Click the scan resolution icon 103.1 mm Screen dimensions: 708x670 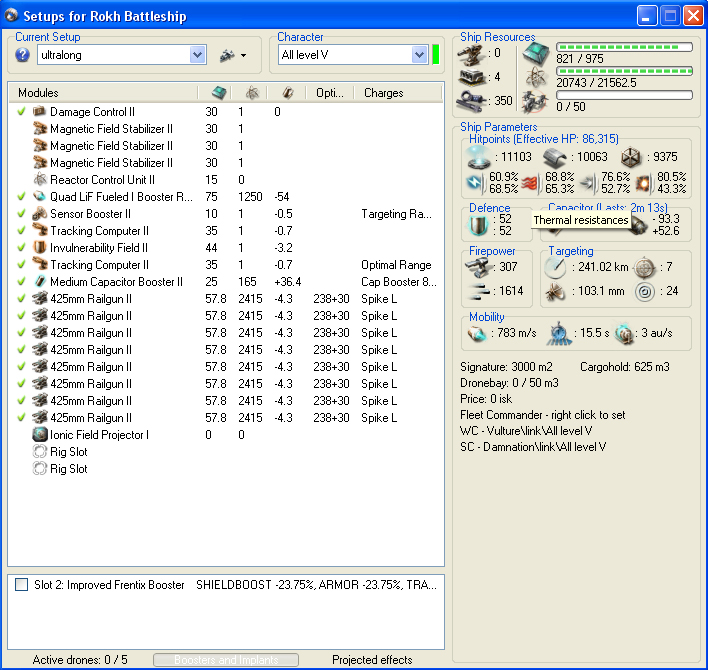[555, 292]
